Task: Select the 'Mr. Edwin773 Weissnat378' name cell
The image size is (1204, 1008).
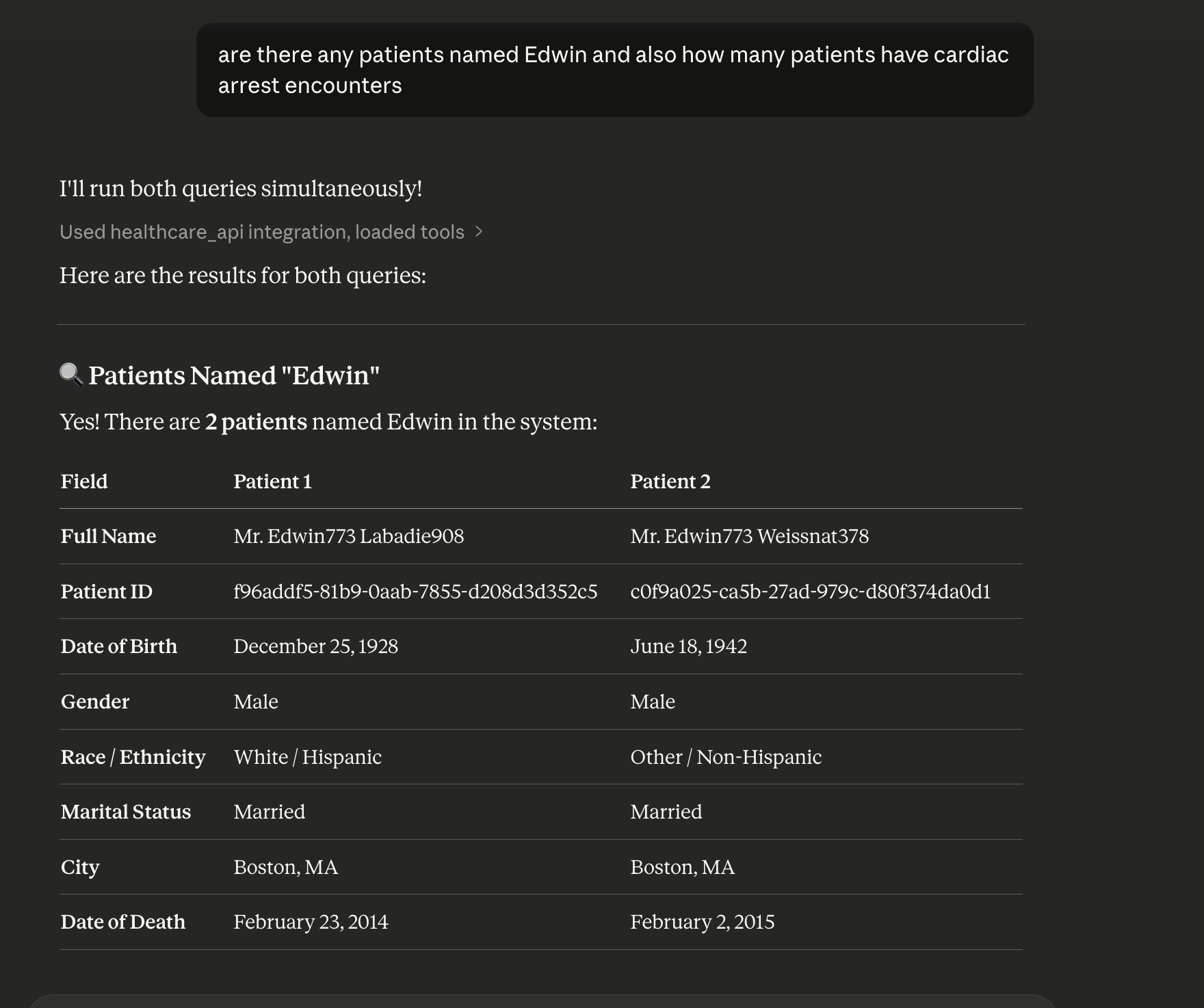Action: (x=749, y=536)
